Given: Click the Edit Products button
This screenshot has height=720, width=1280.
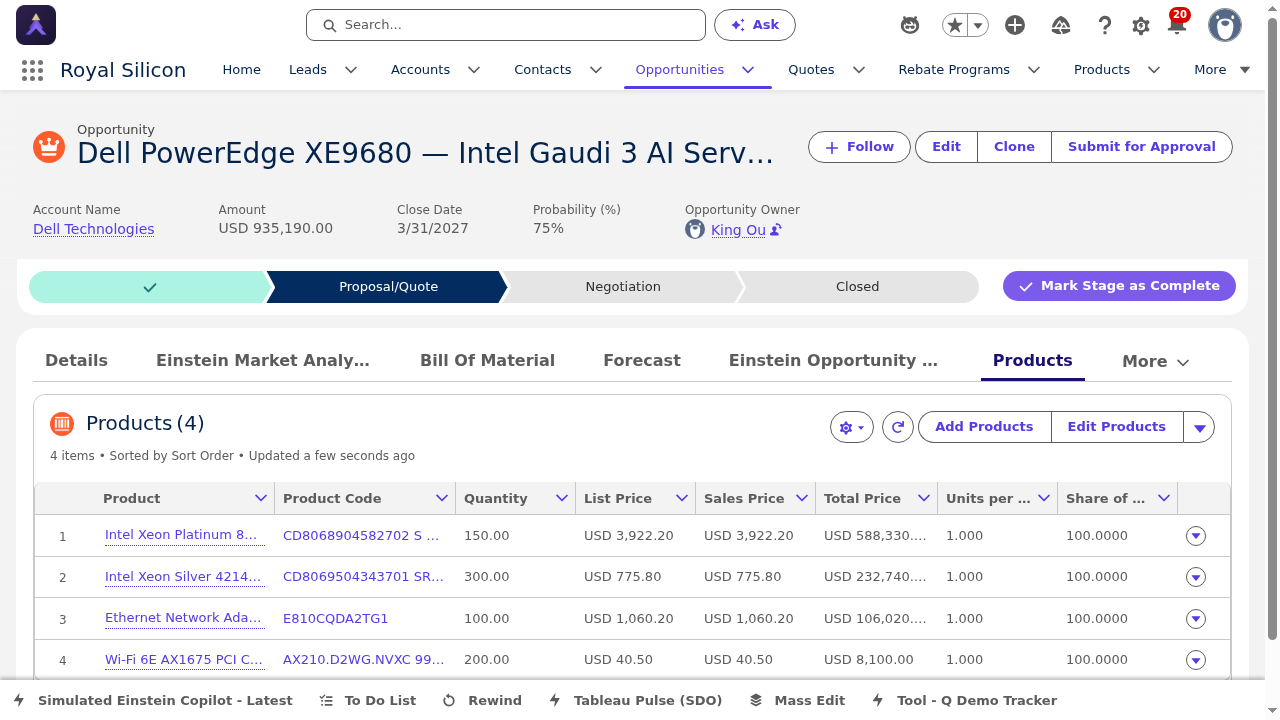Looking at the screenshot, I should [1116, 427].
